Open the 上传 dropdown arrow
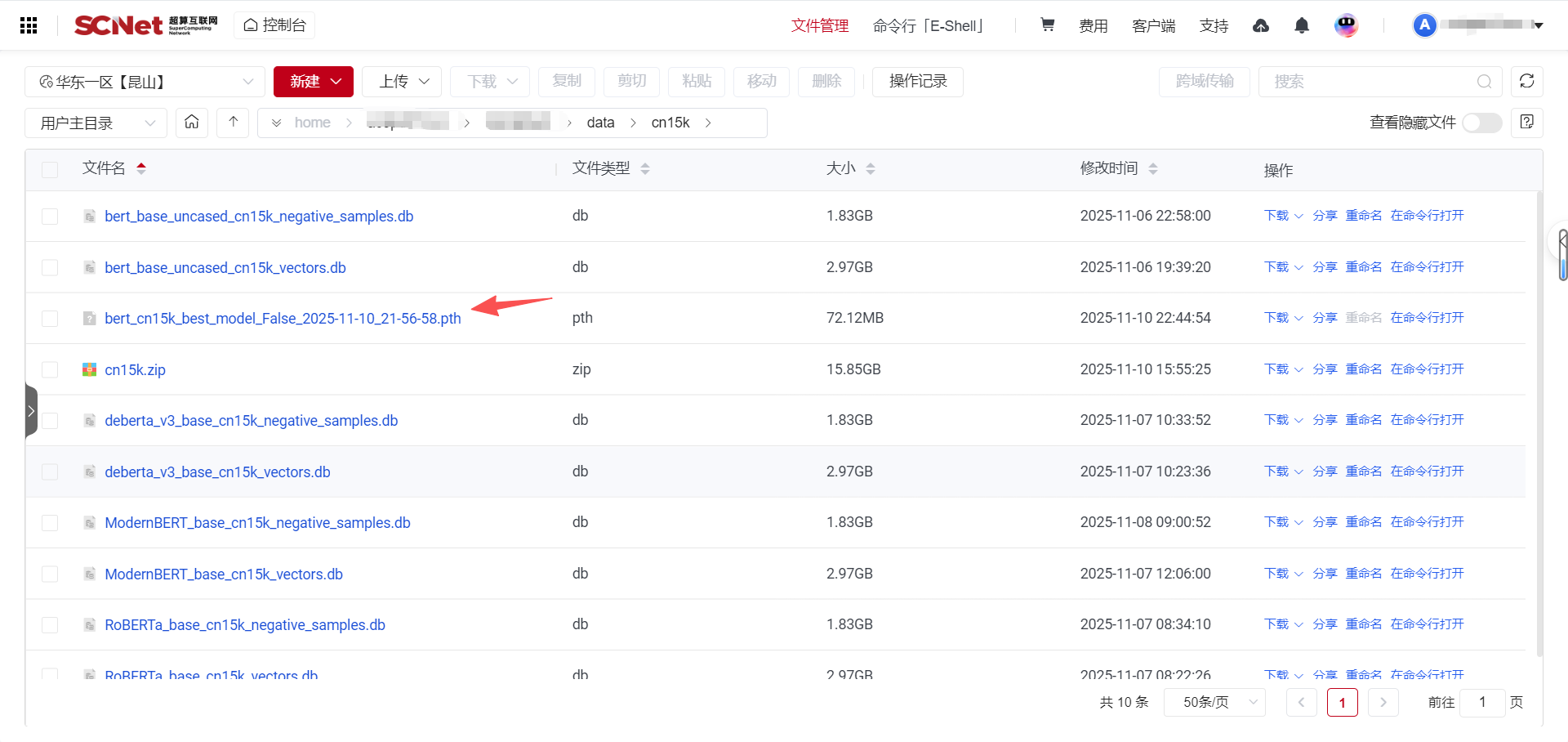 pos(424,82)
